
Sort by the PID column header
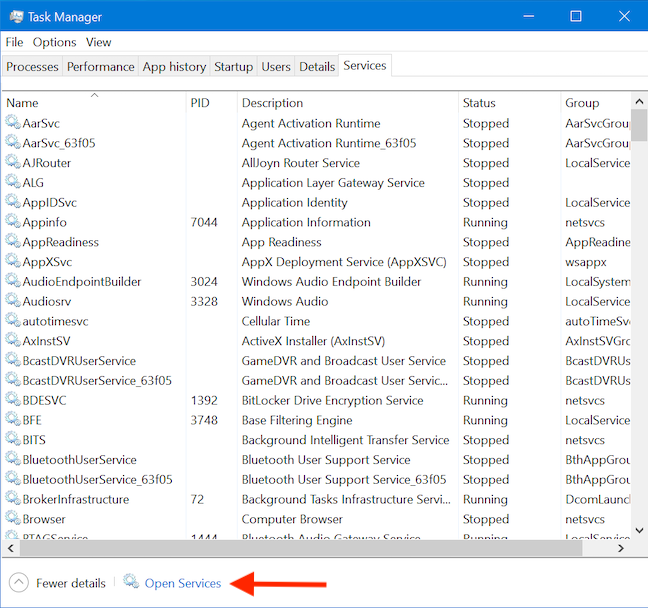coord(212,103)
